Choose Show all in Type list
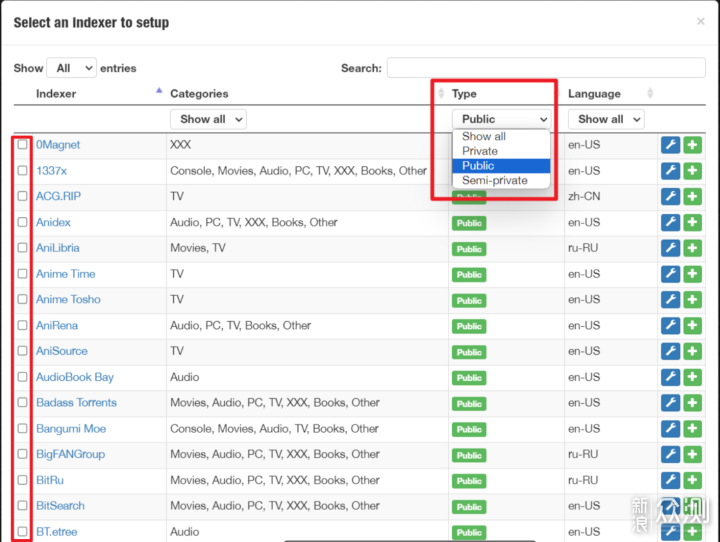The image size is (720, 542). click(501, 136)
